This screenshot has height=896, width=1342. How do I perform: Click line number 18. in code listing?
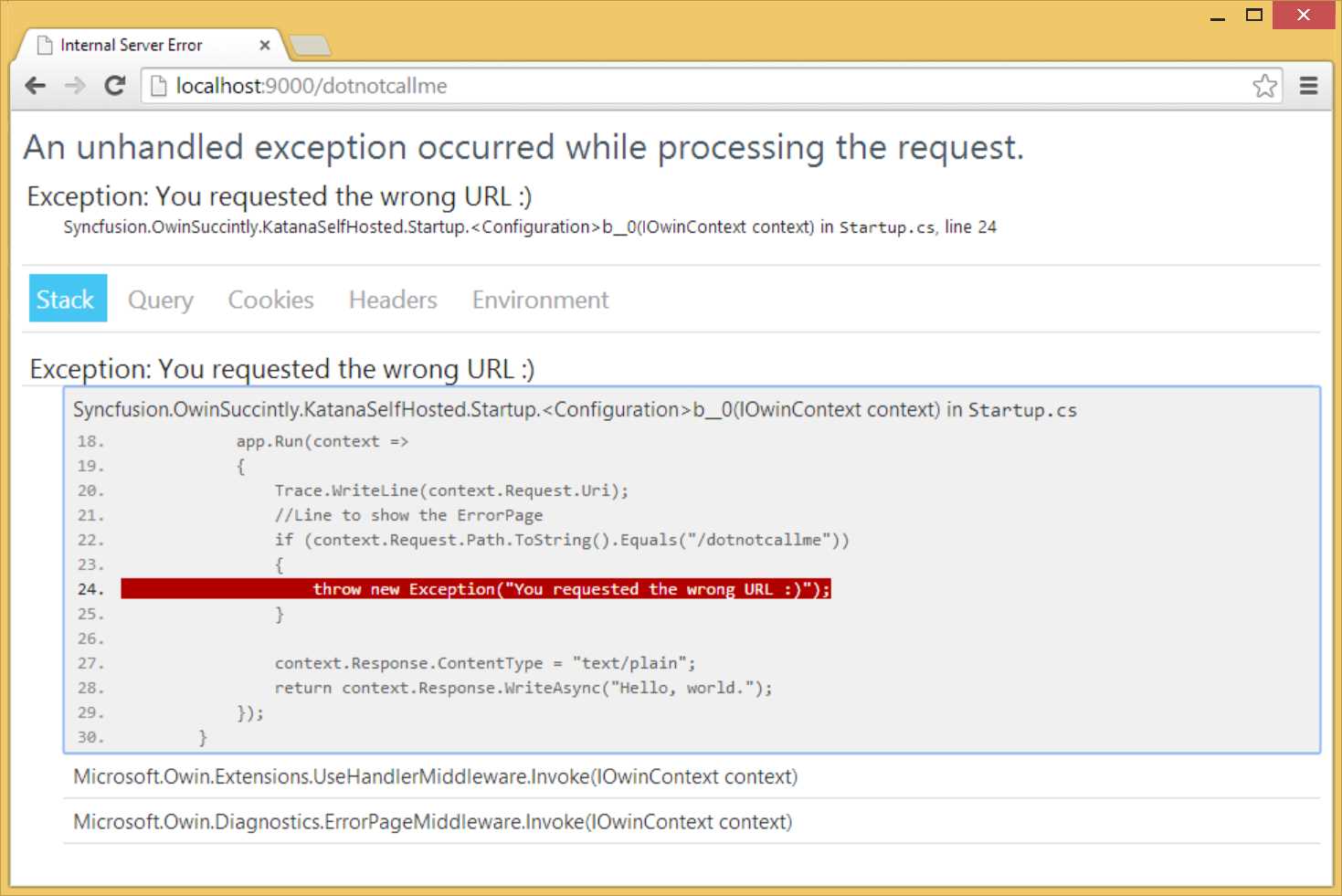(90, 441)
